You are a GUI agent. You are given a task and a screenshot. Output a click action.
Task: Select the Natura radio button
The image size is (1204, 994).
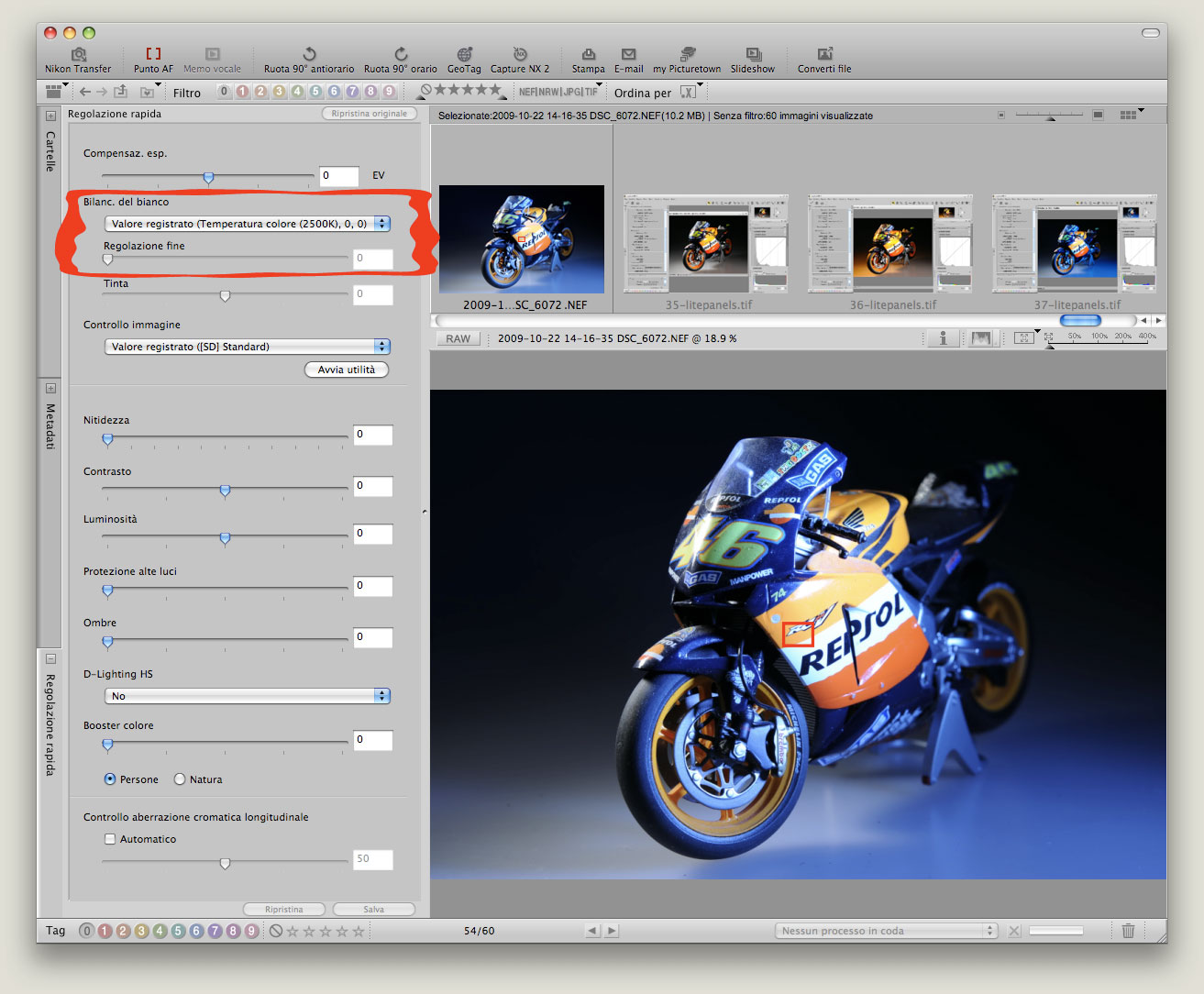(x=180, y=779)
